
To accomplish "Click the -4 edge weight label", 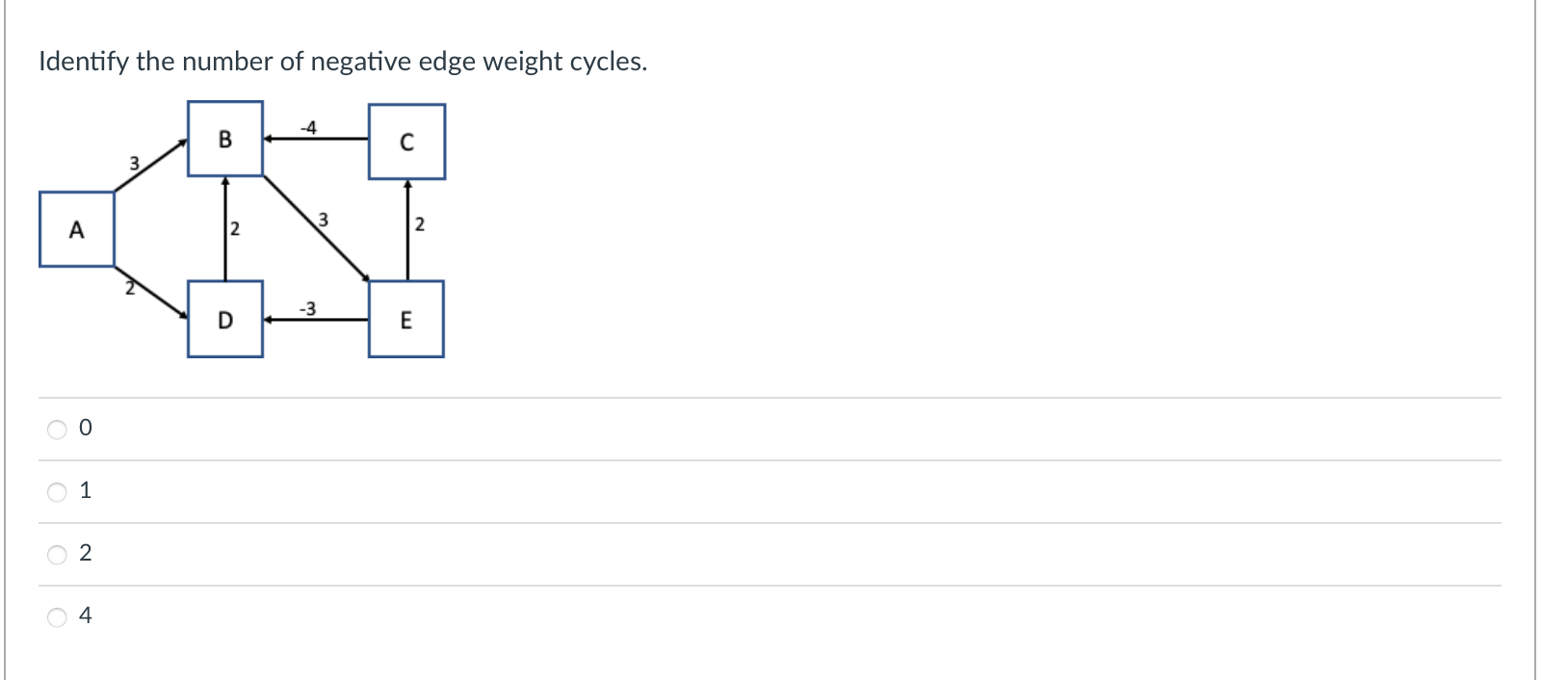I will [x=308, y=127].
